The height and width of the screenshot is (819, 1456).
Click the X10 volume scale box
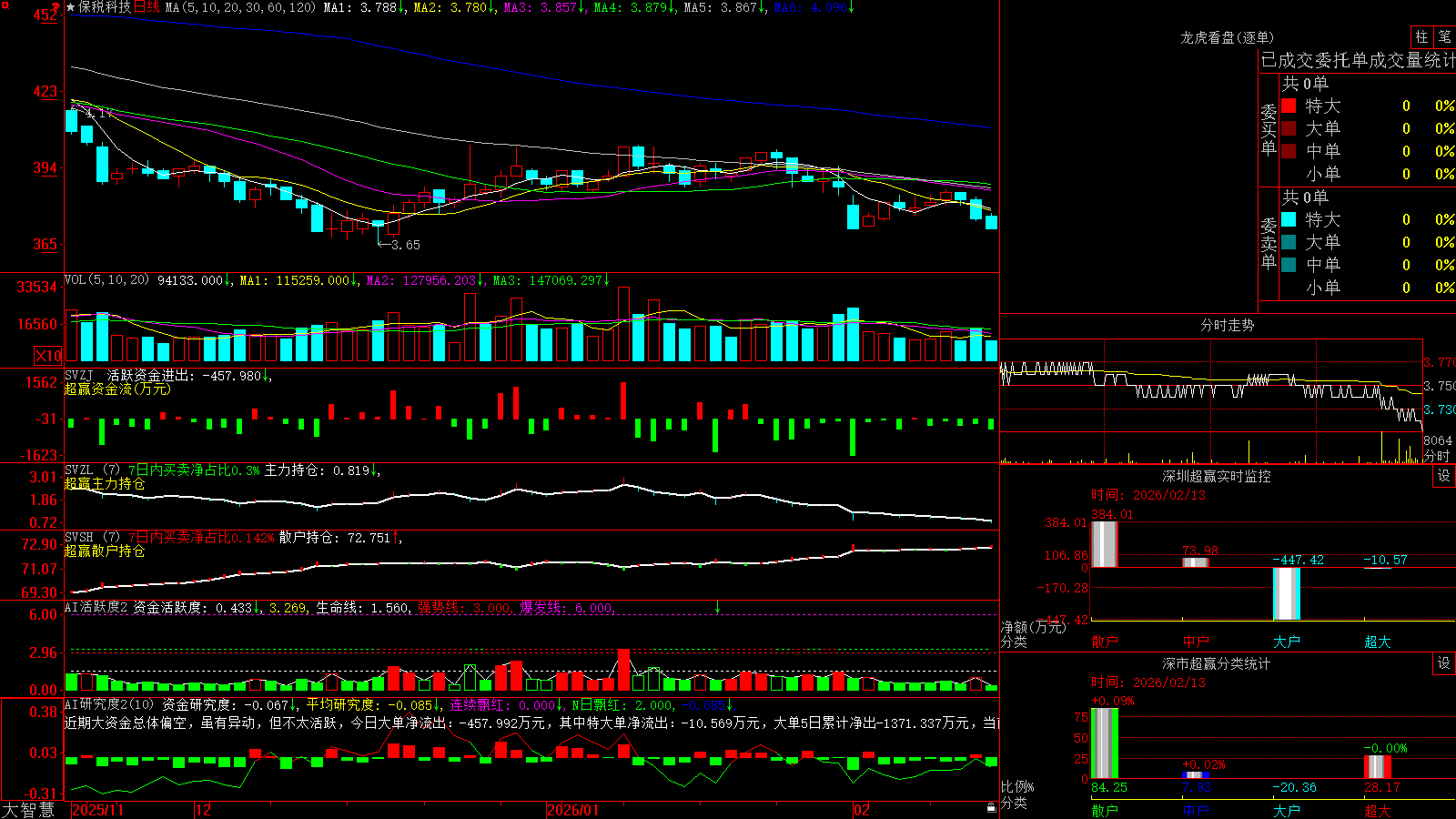pyautogui.click(x=48, y=356)
